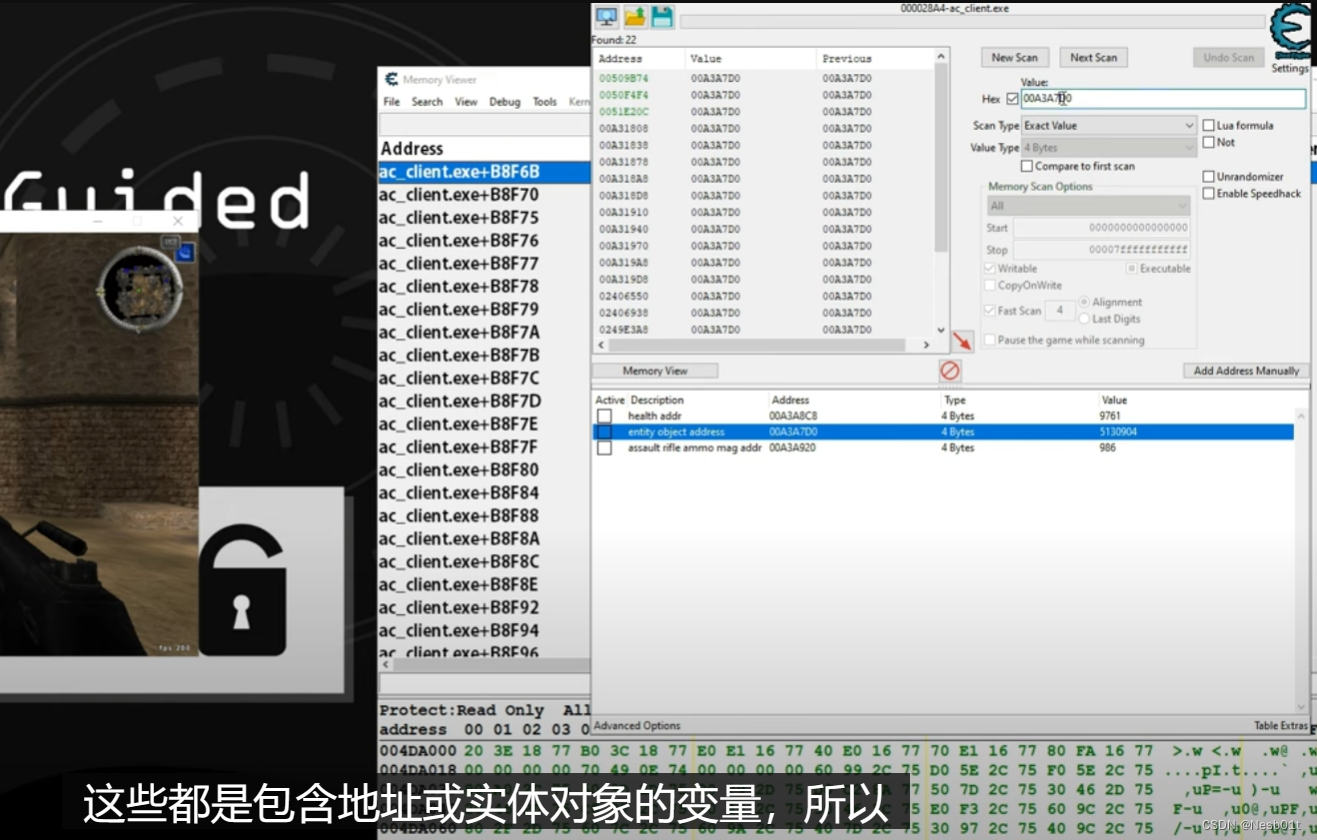1317x840 pixels.
Task: Open the process selector computer icon
Action: [606, 16]
